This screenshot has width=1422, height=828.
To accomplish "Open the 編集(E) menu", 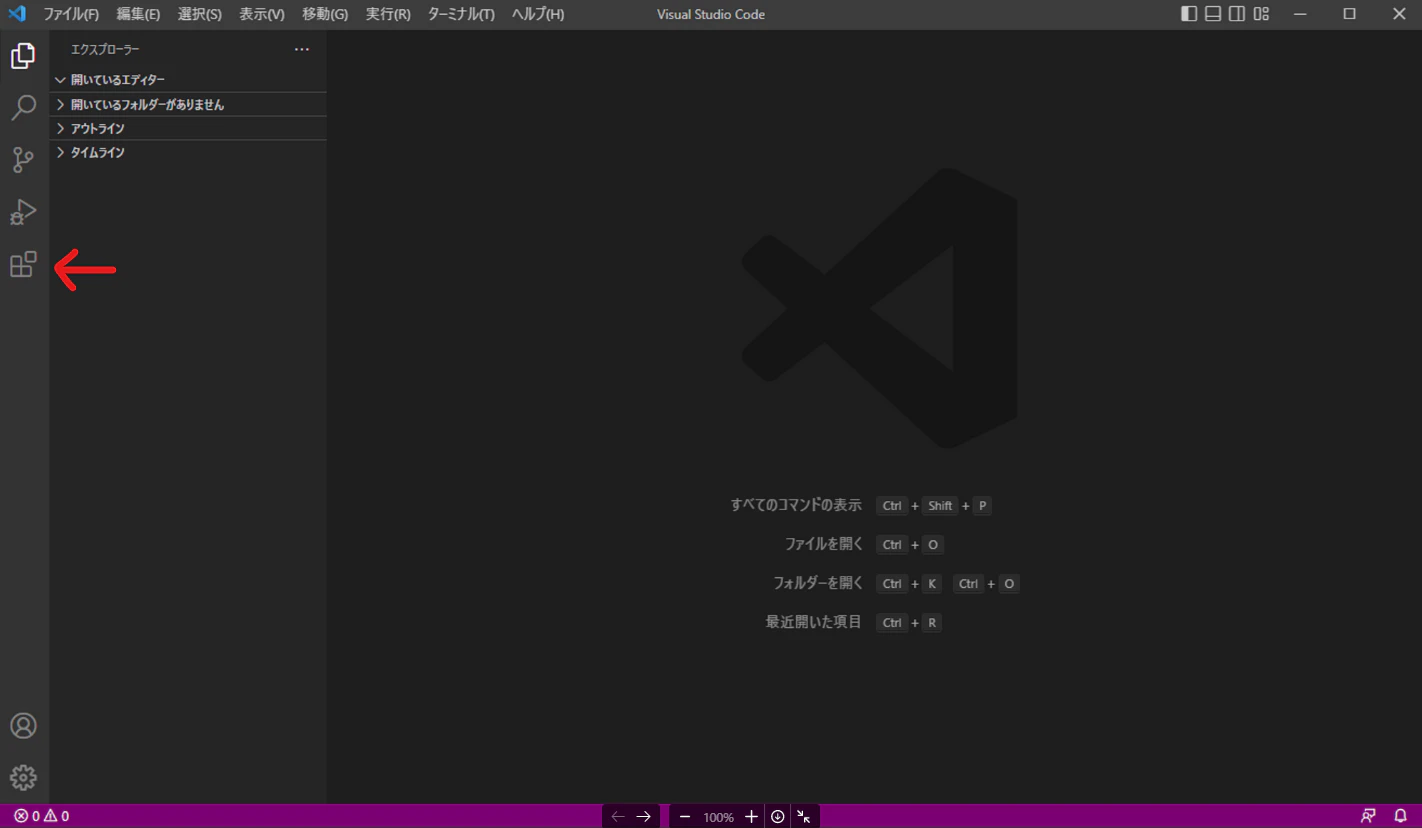I will pyautogui.click(x=138, y=14).
